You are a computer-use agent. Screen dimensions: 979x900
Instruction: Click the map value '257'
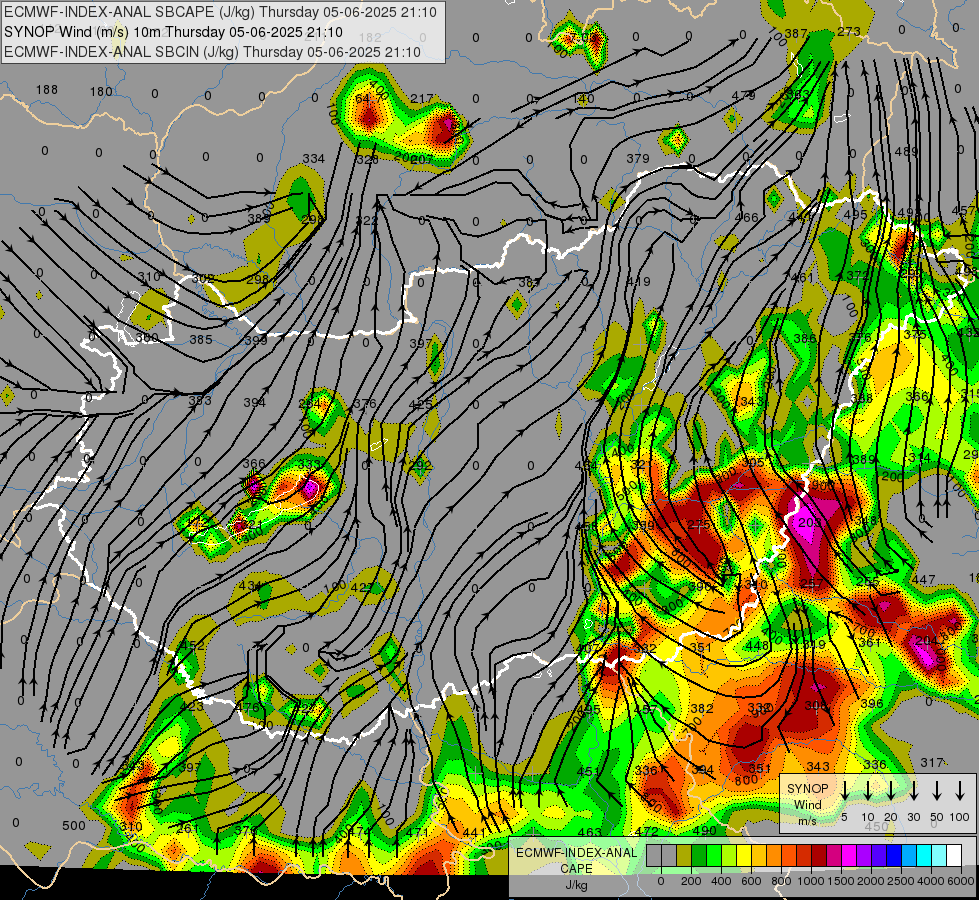pyautogui.click(x=812, y=583)
